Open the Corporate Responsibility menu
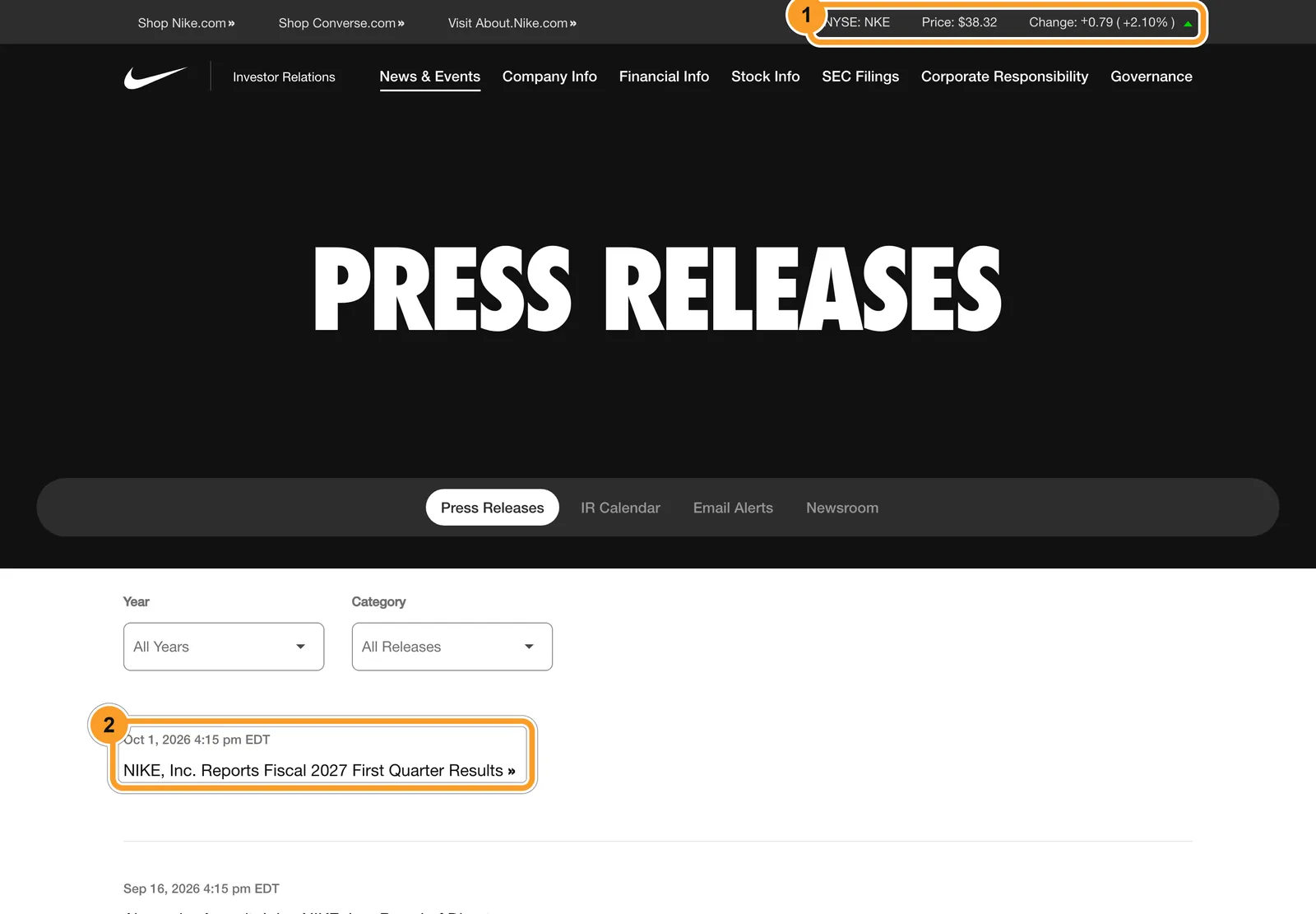 [x=1004, y=77]
